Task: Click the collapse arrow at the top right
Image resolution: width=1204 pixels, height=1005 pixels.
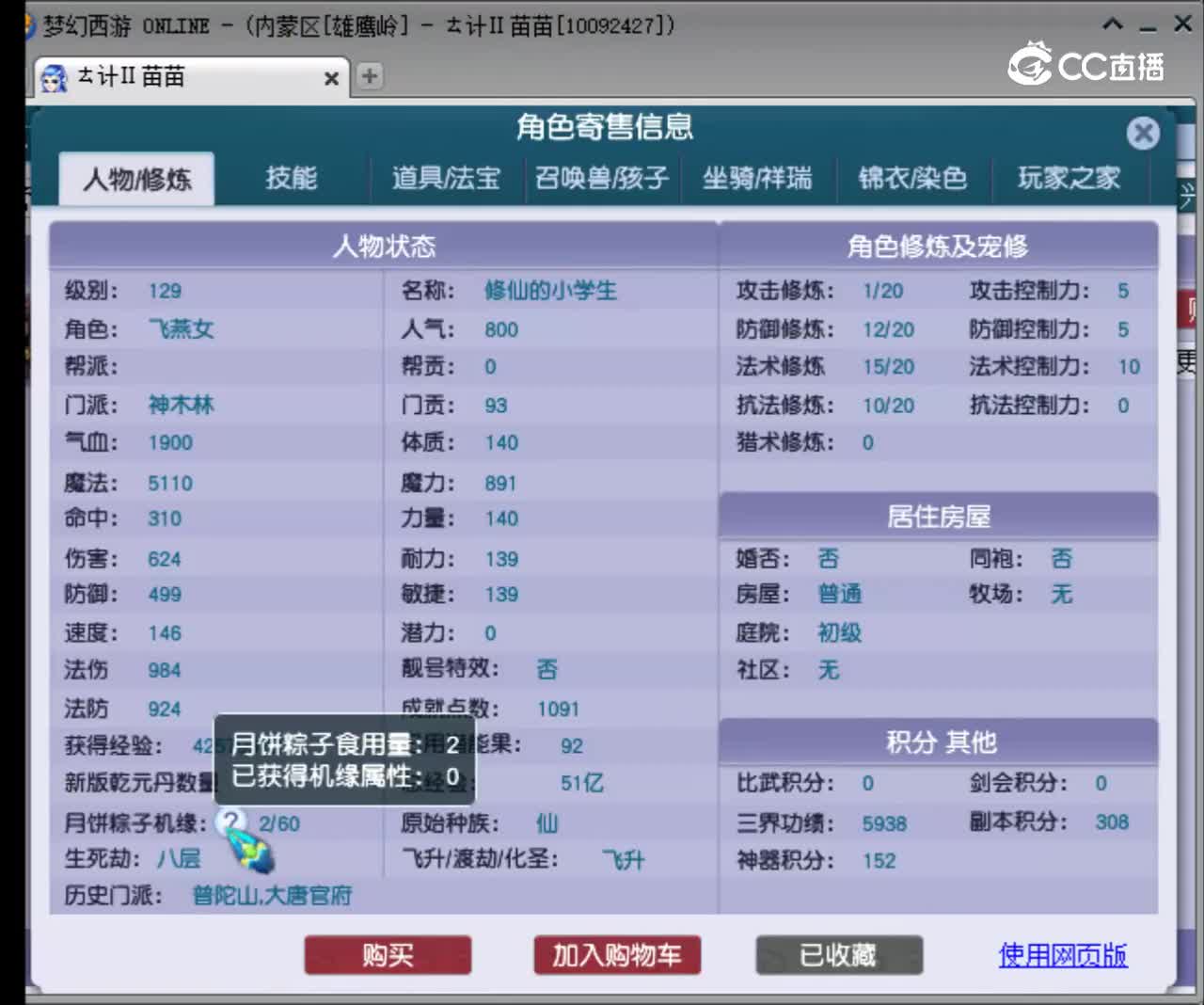Action: pos(1113,23)
